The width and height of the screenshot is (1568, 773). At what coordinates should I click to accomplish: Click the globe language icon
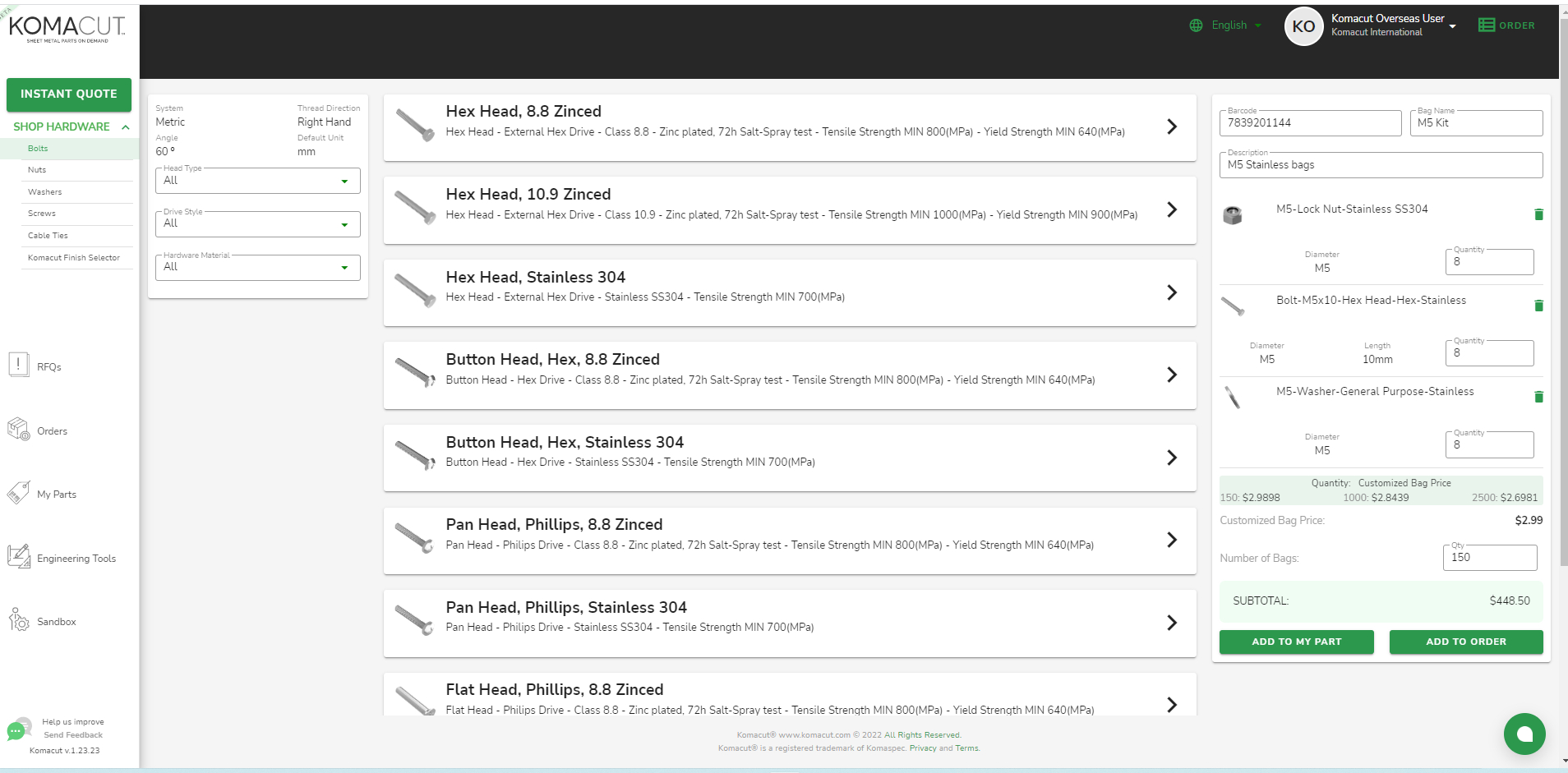[x=1196, y=25]
